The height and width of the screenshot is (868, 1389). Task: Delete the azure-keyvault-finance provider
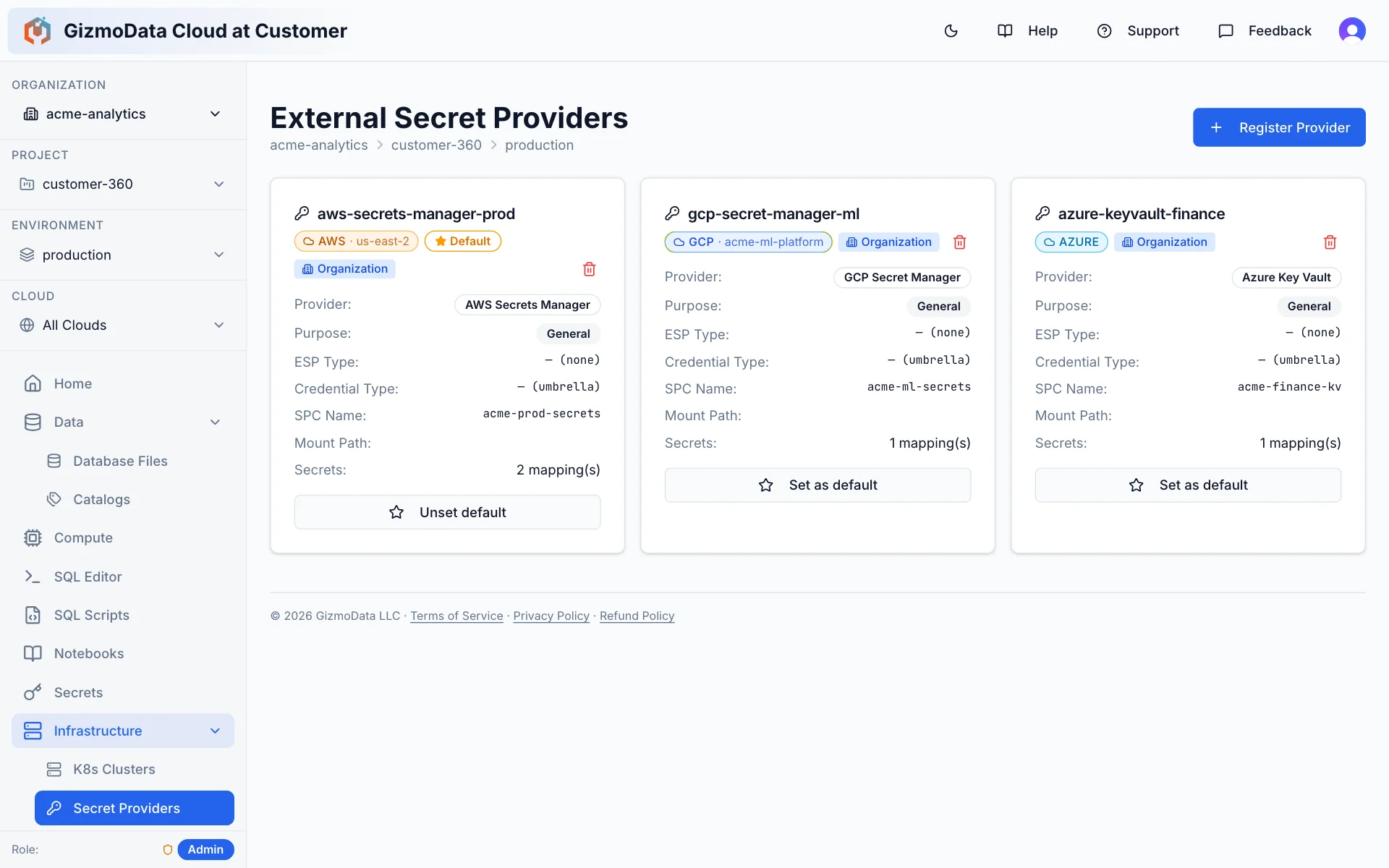click(1330, 242)
